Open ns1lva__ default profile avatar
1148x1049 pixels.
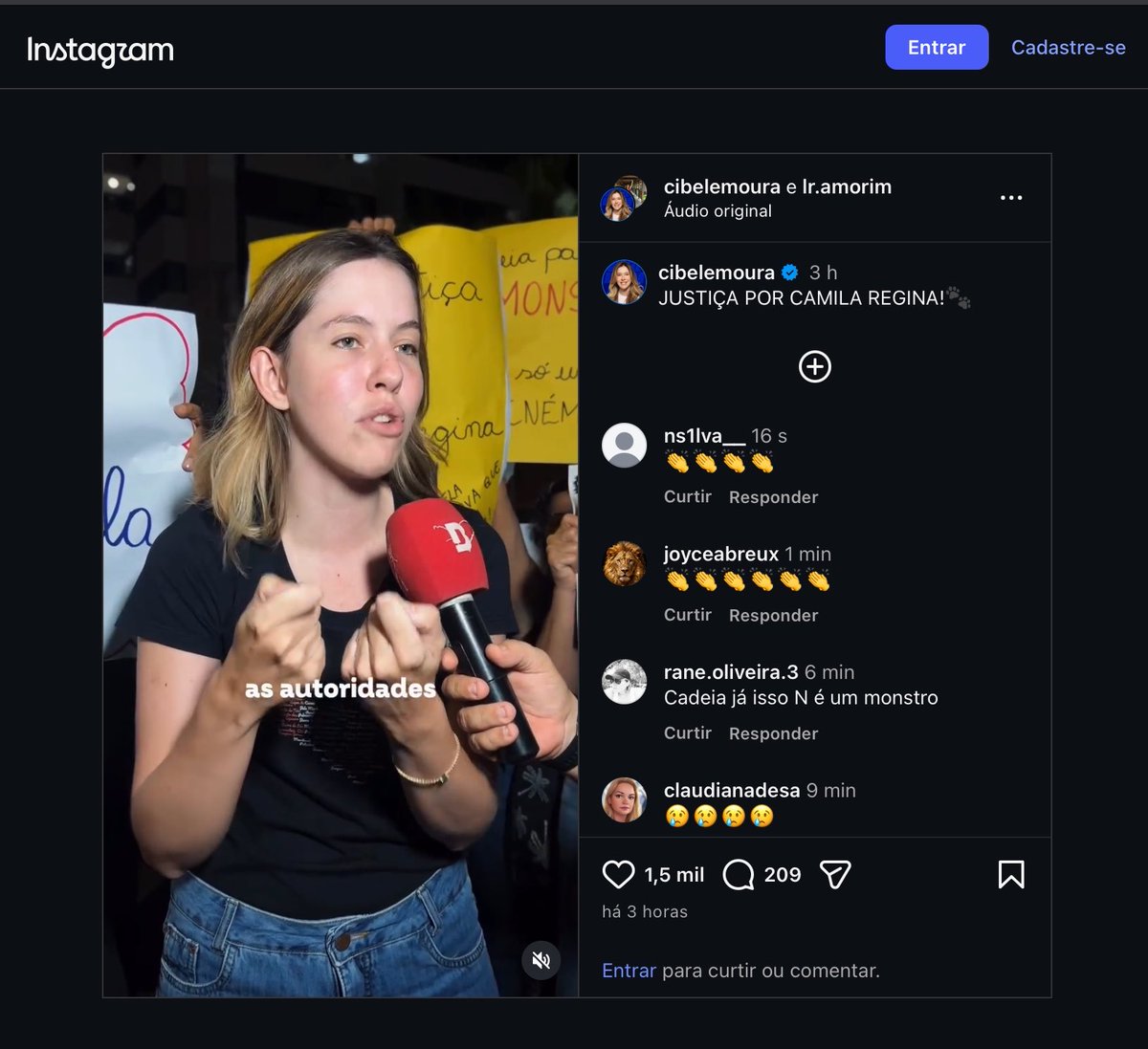tap(624, 446)
